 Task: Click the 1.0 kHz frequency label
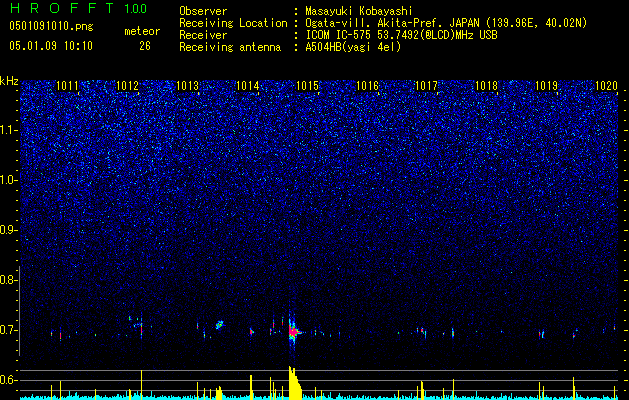8,180
